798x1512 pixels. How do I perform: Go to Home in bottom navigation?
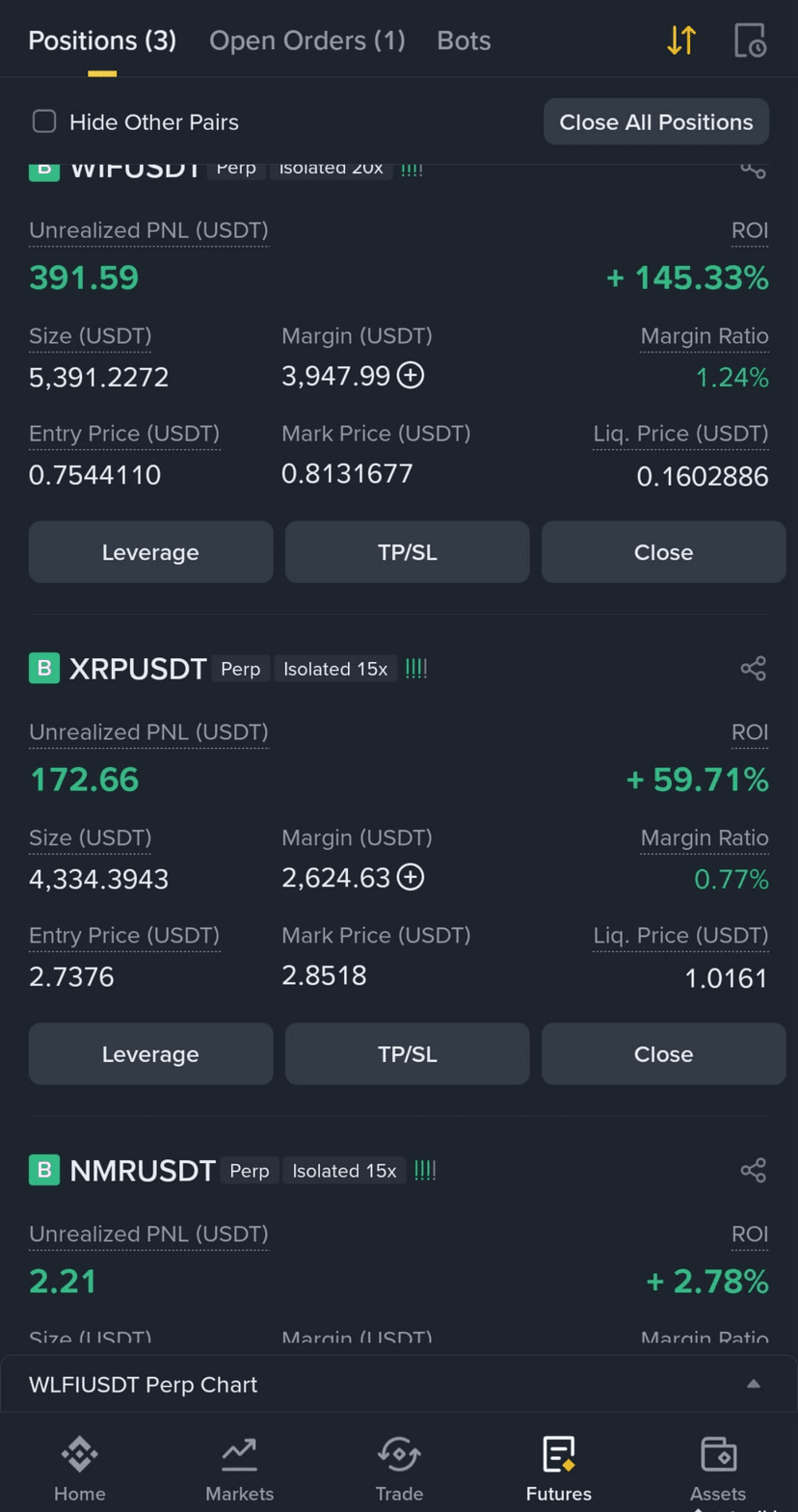coord(80,1469)
